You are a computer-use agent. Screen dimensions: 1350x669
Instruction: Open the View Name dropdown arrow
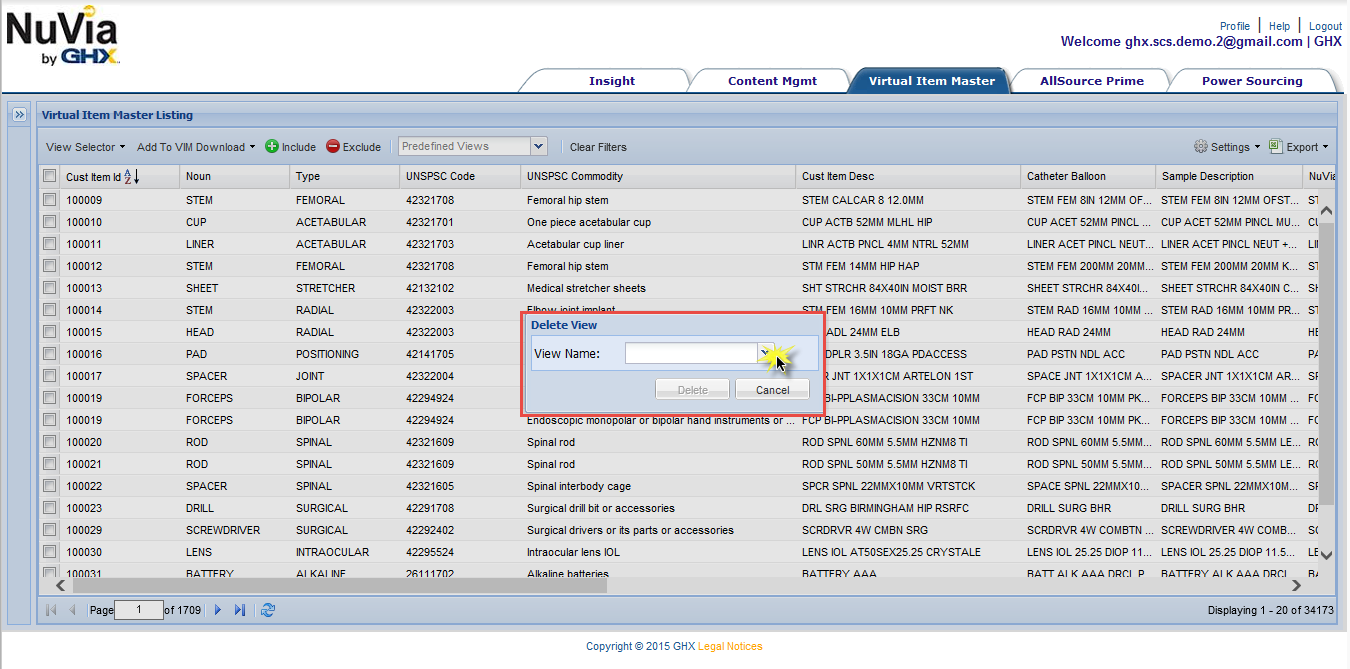click(x=766, y=353)
